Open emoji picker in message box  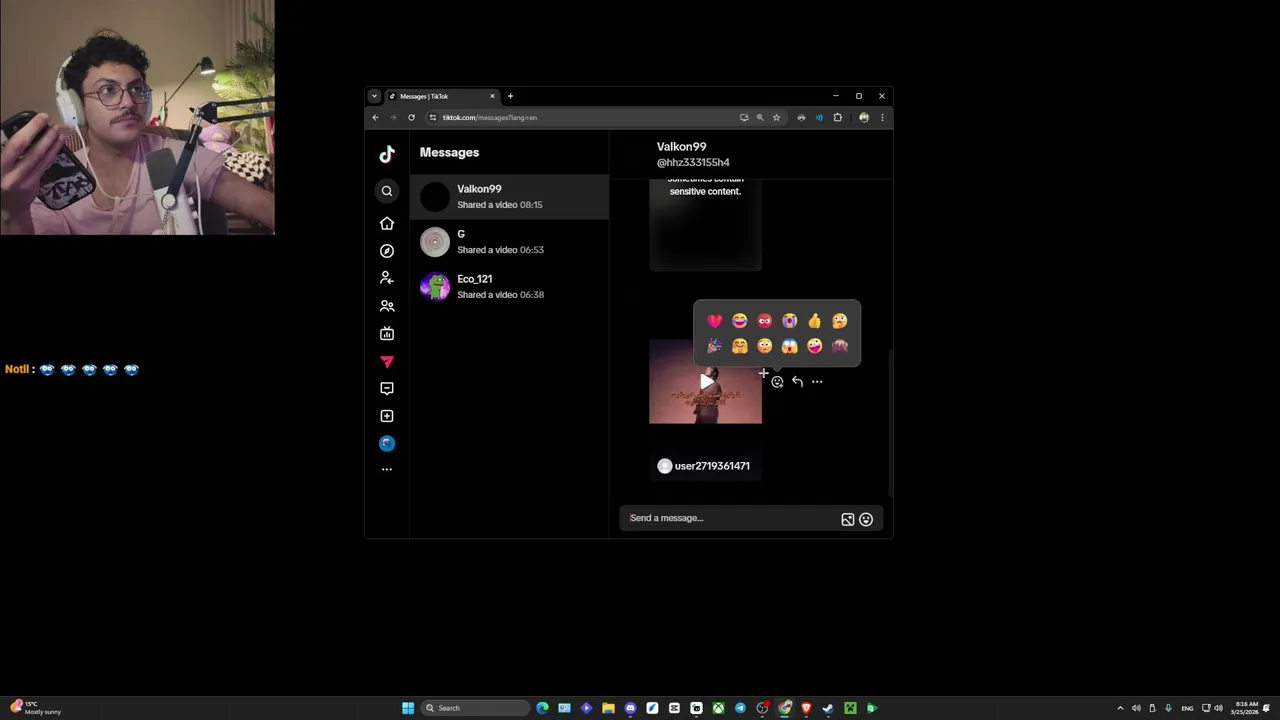coord(866,519)
